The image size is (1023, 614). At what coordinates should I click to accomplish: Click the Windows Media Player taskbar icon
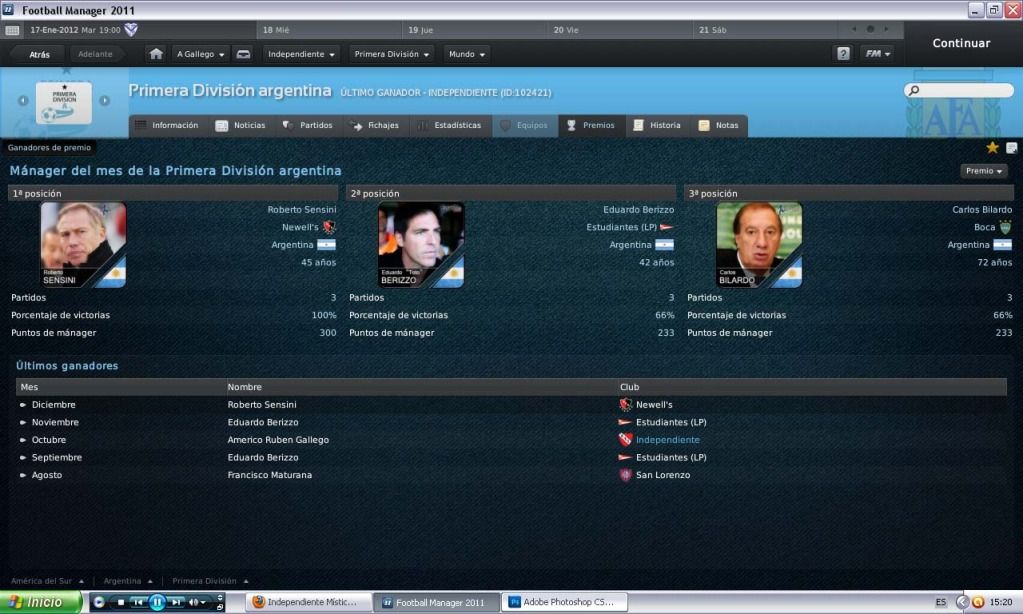[x=99, y=602]
